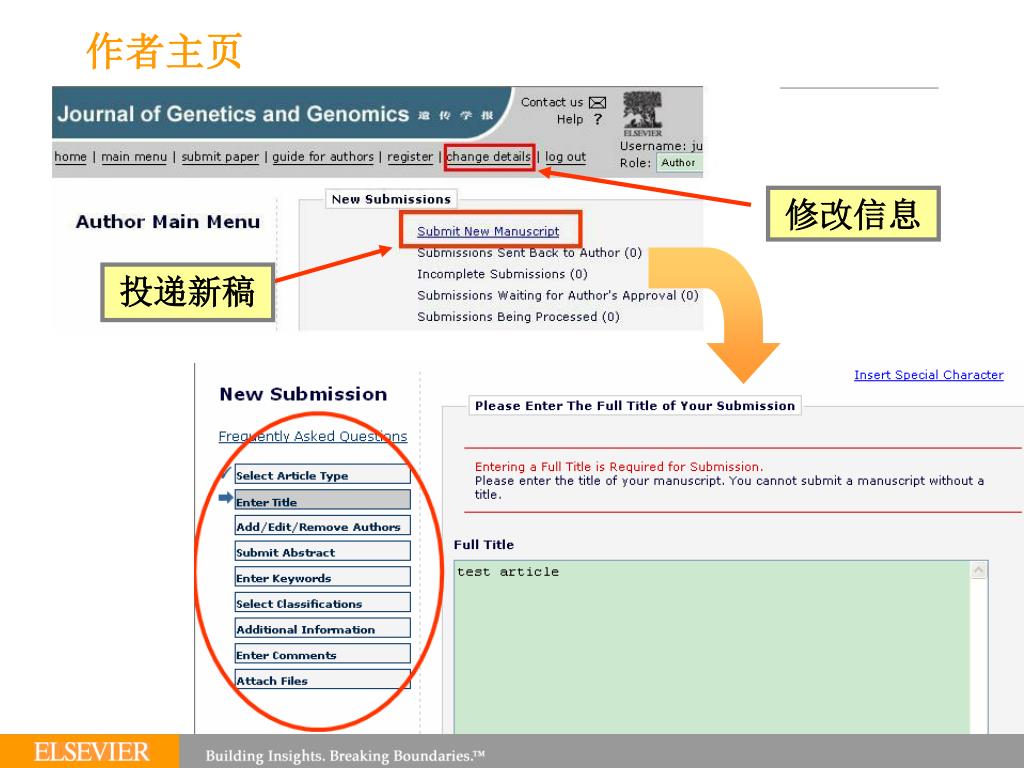The image size is (1024, 768).
Task: Open Insert Special Character link
Action: pos(929,375)
